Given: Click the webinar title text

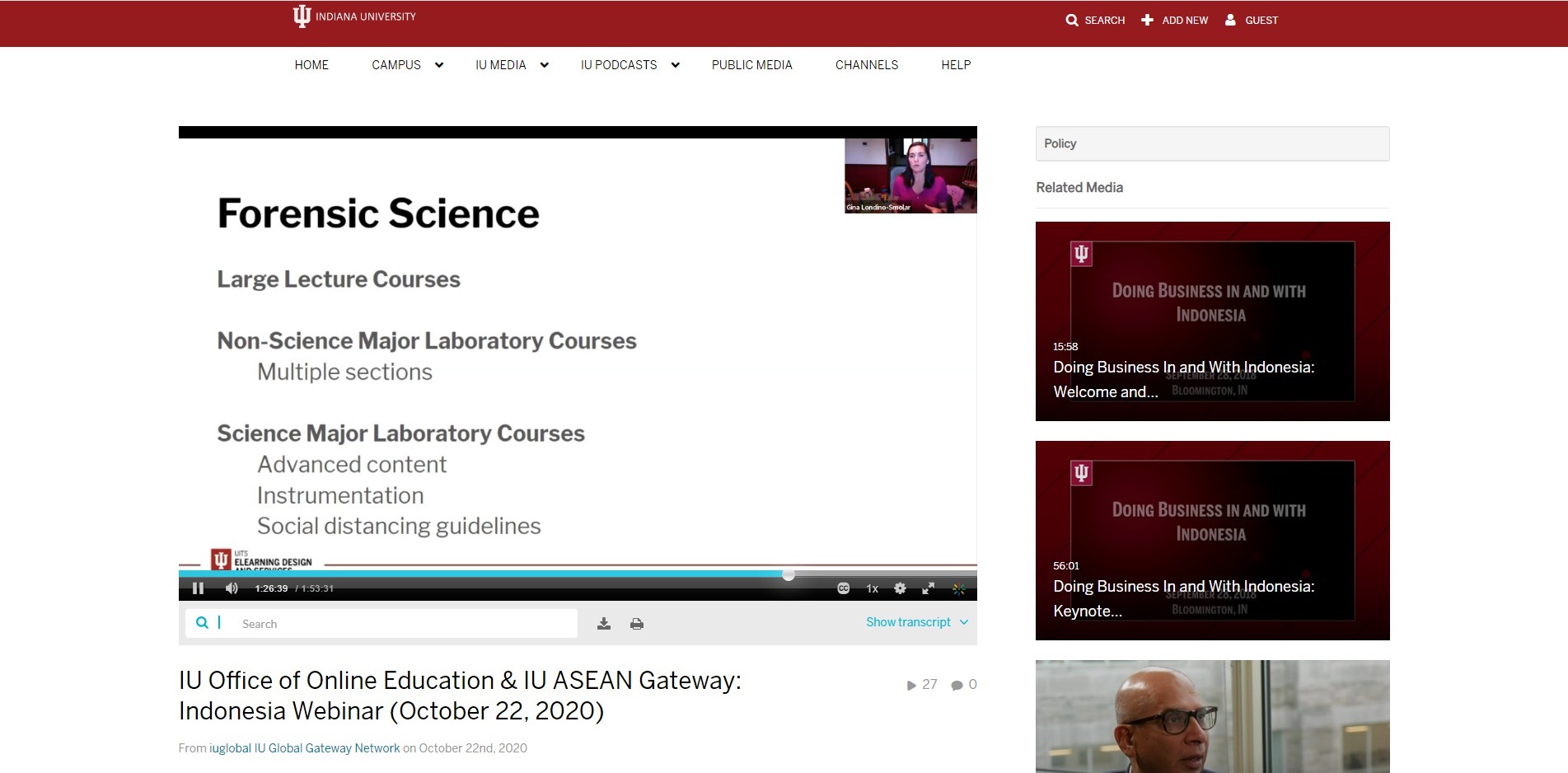Looking at the screenshot, I should 460,696.
